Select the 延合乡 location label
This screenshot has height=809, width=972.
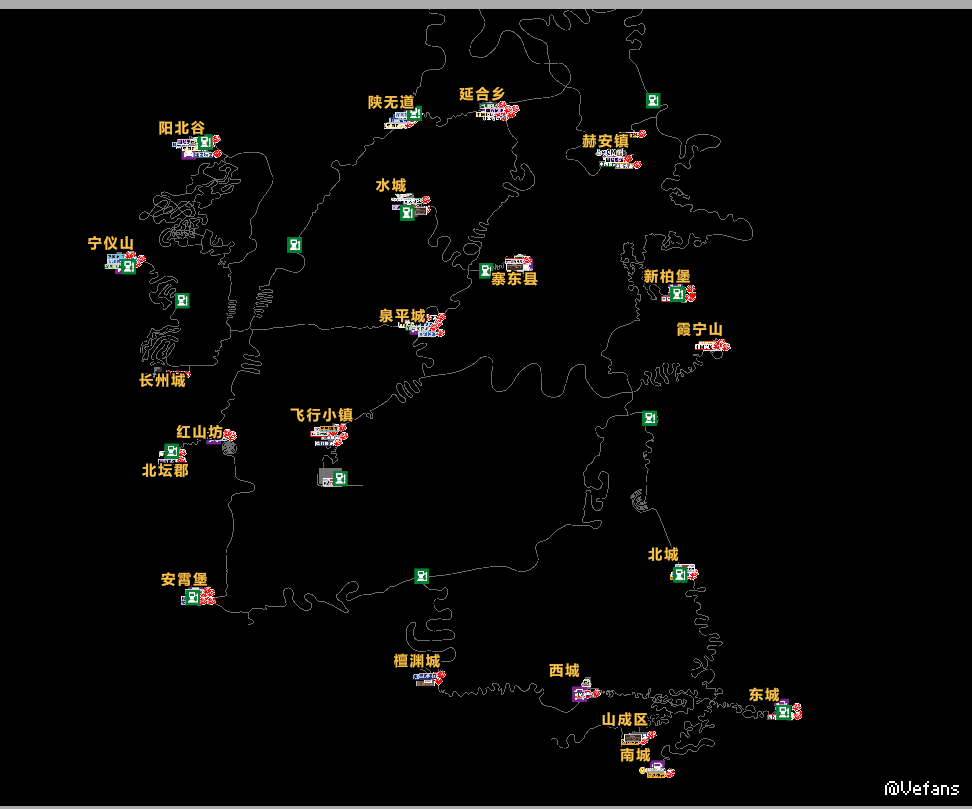[x=482, y=94]
